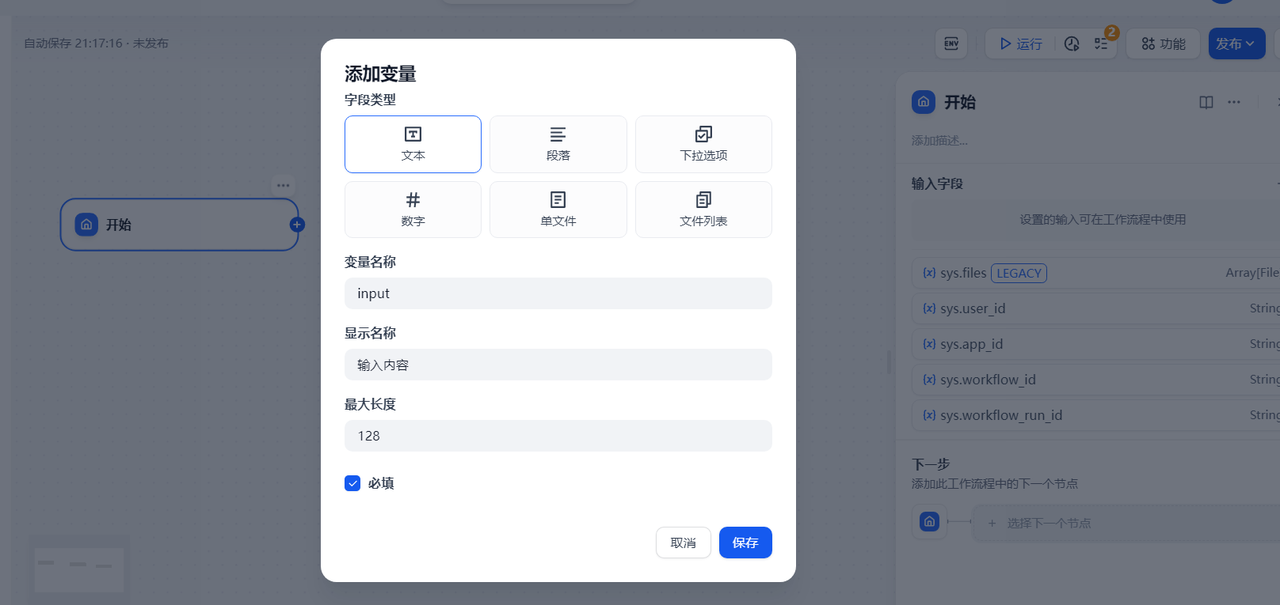1280x605 pixels.
Task: Open the checklist icon with badge 2
Action: point(1102,44)
